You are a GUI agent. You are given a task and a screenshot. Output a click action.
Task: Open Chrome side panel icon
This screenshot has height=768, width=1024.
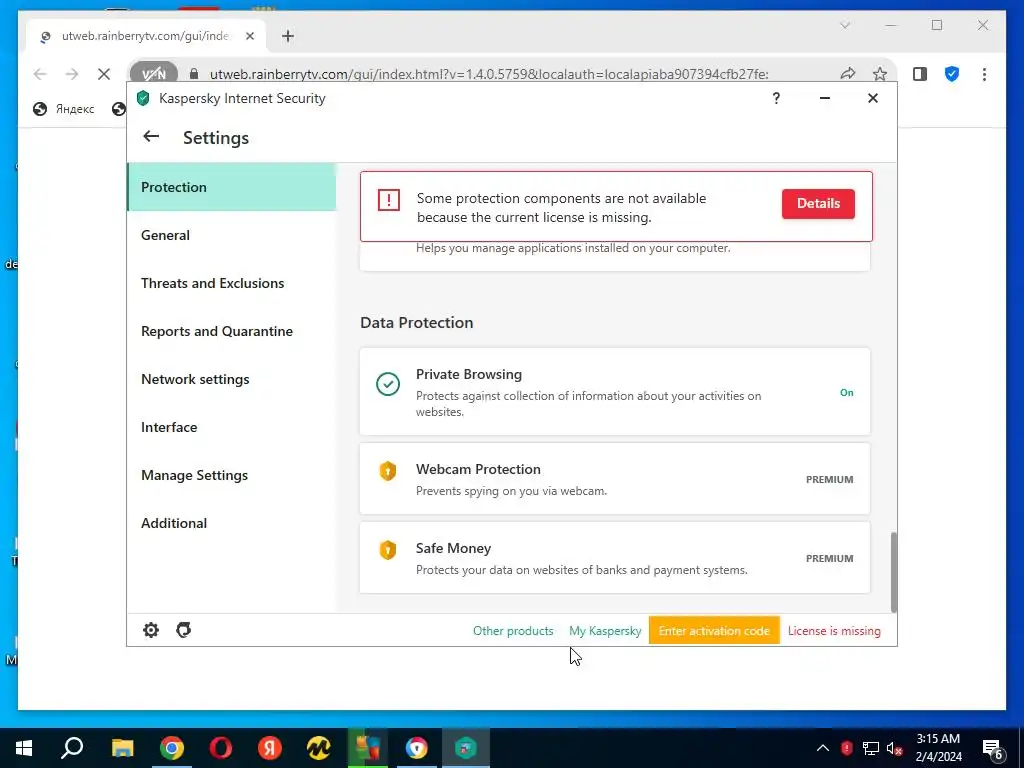920,74
